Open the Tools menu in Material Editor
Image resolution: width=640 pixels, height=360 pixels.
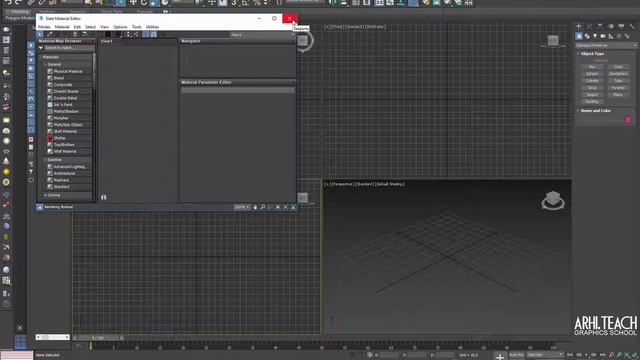(x=136, y=27)
